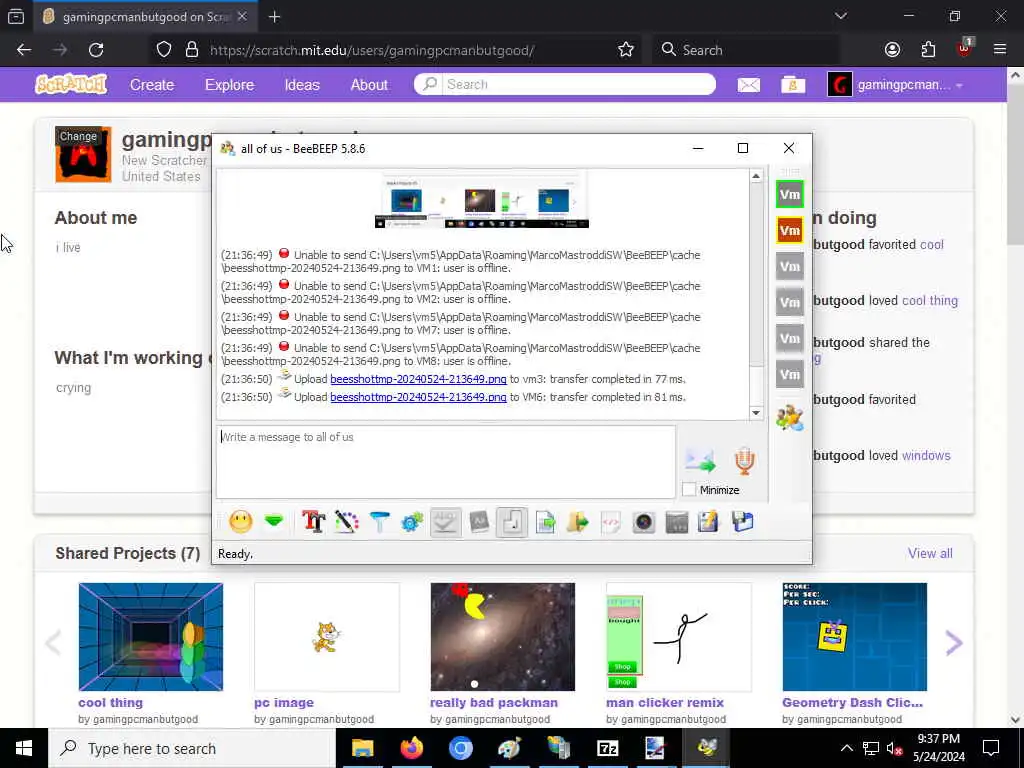The width and height of the screenshot is (1024, 768).
Task: Open the 'pc image' project title link
Action: [283, 703]
